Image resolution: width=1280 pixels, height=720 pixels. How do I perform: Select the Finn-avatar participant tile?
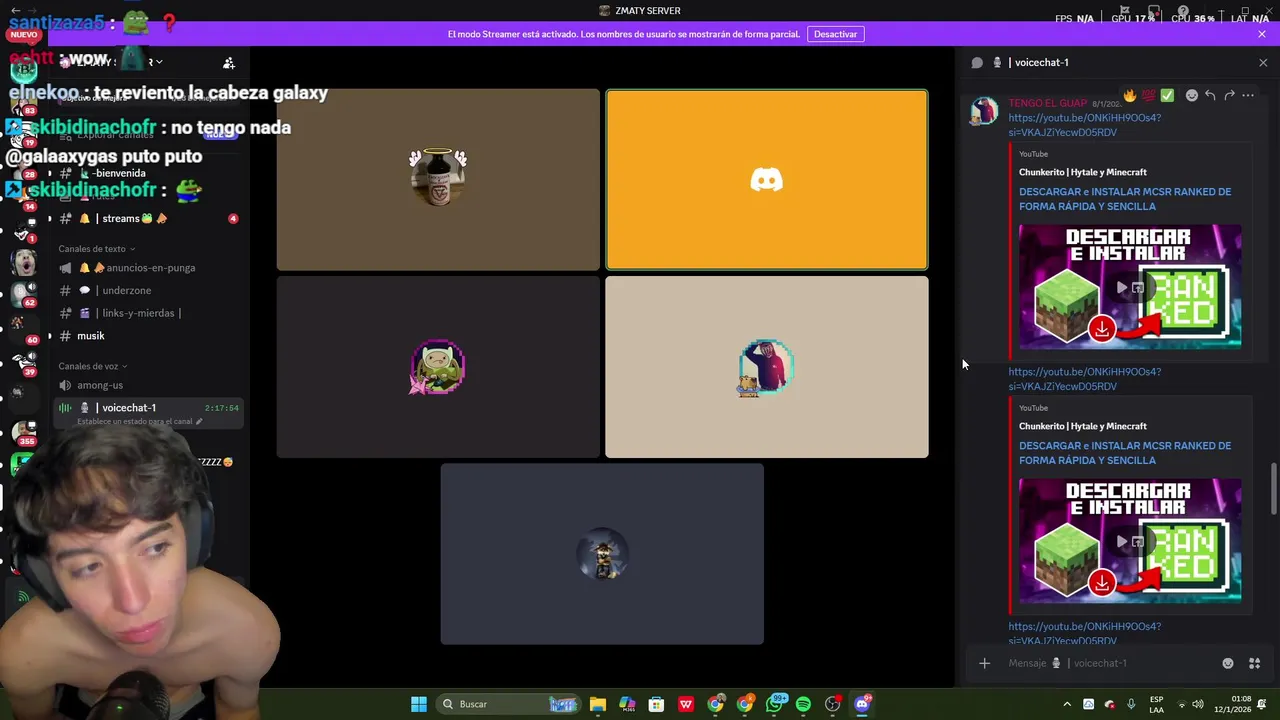[x=438, y=367]
